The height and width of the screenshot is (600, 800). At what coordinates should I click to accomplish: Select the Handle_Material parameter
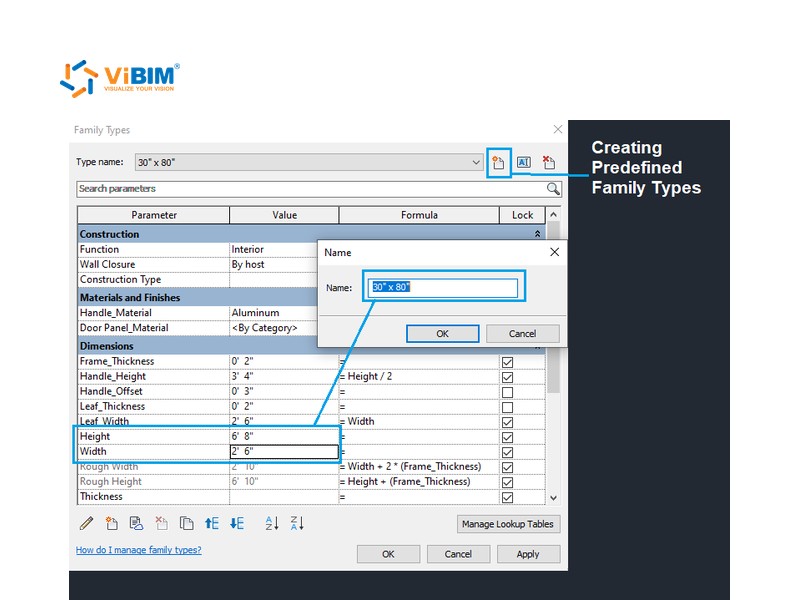click(x=154, y=313)
